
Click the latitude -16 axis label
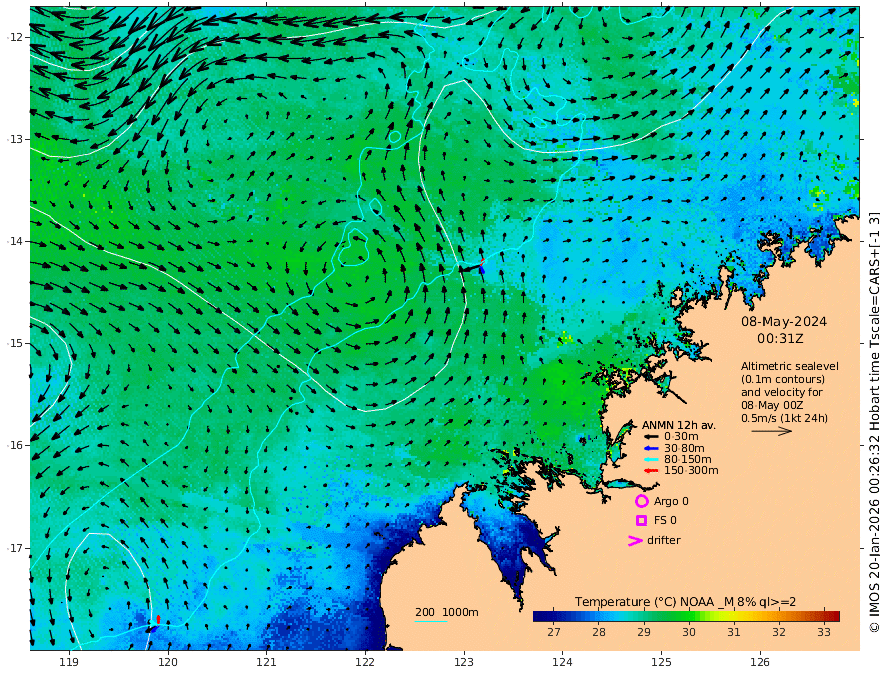15,445
